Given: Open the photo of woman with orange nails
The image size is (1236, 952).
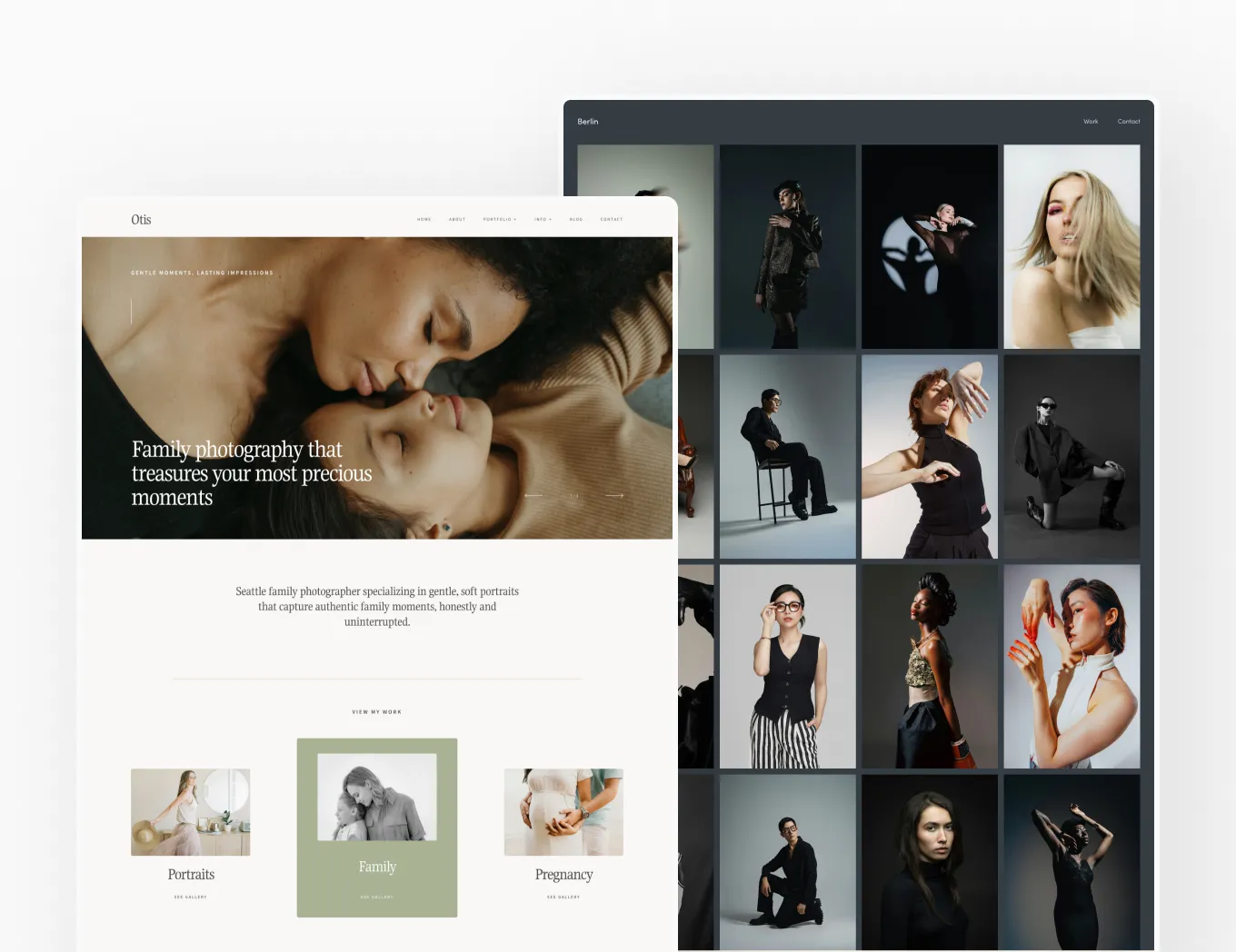Looking at the screenshot, I should pos(1072,666).
